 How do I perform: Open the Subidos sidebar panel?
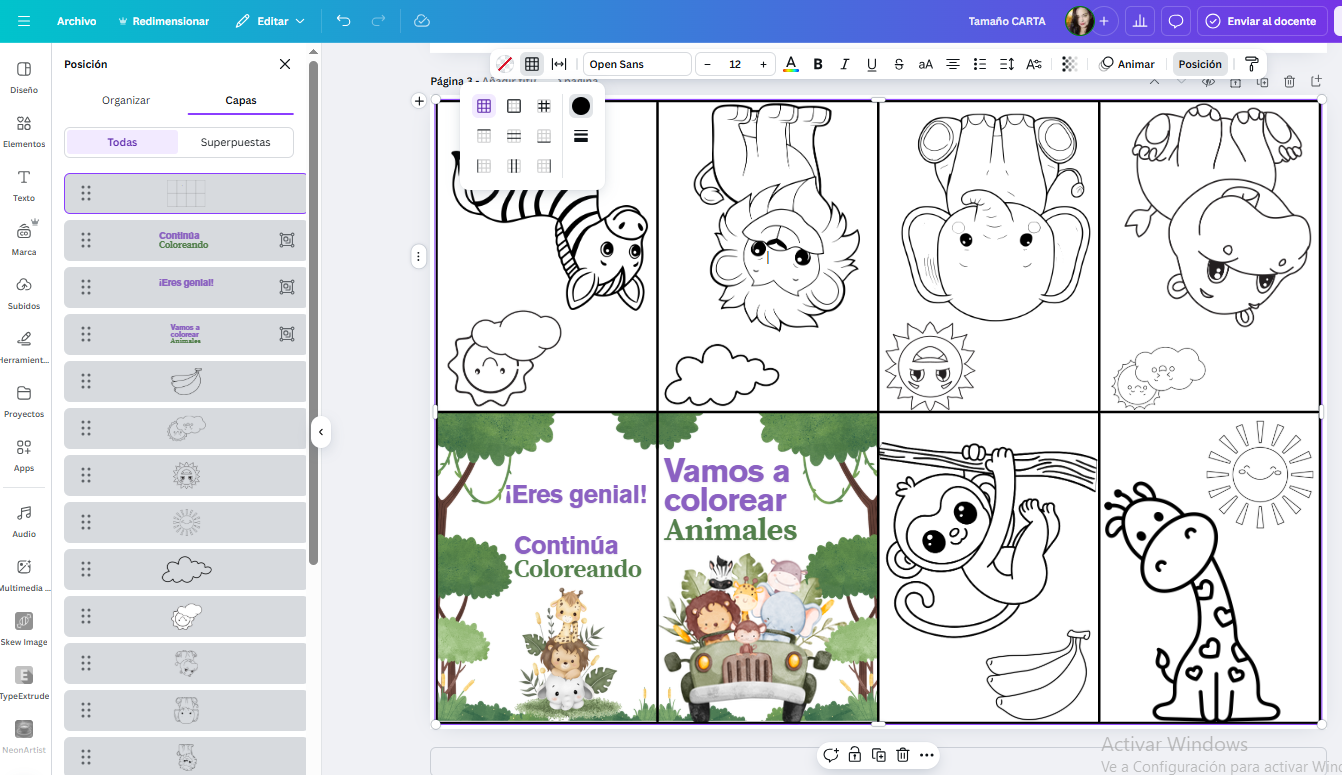(24, 293)
